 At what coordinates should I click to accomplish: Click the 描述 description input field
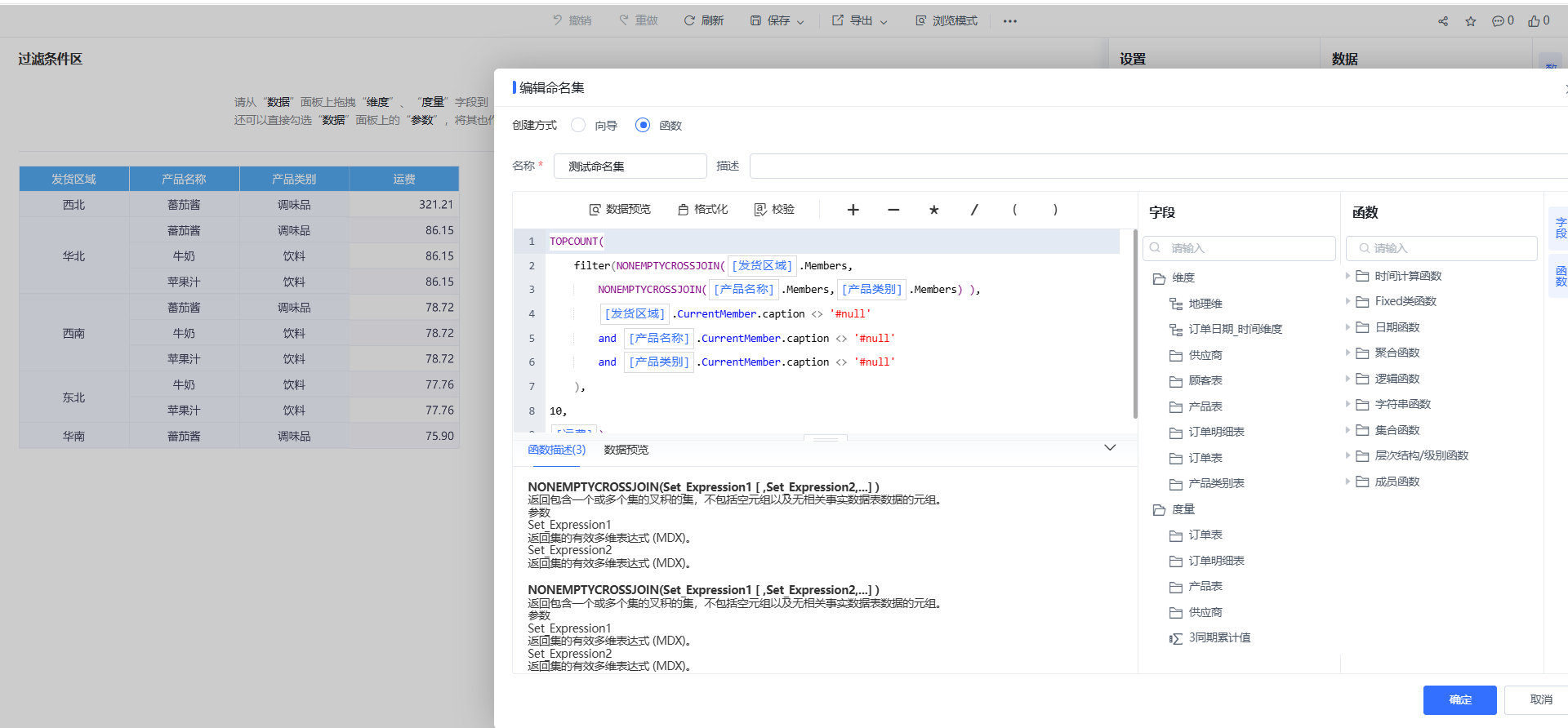click(1158, 166)
